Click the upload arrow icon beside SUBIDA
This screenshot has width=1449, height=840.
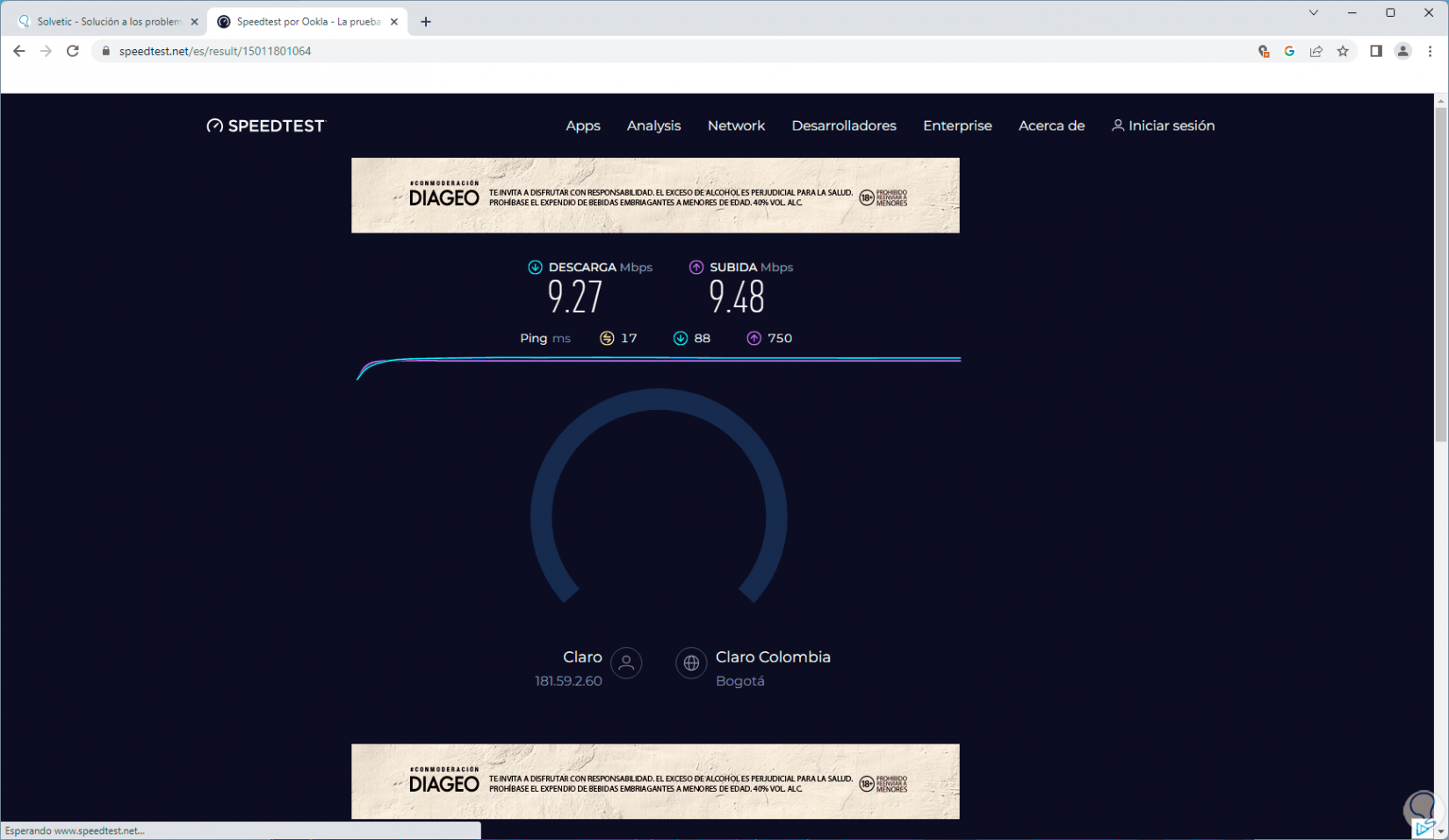pos(696,267)
